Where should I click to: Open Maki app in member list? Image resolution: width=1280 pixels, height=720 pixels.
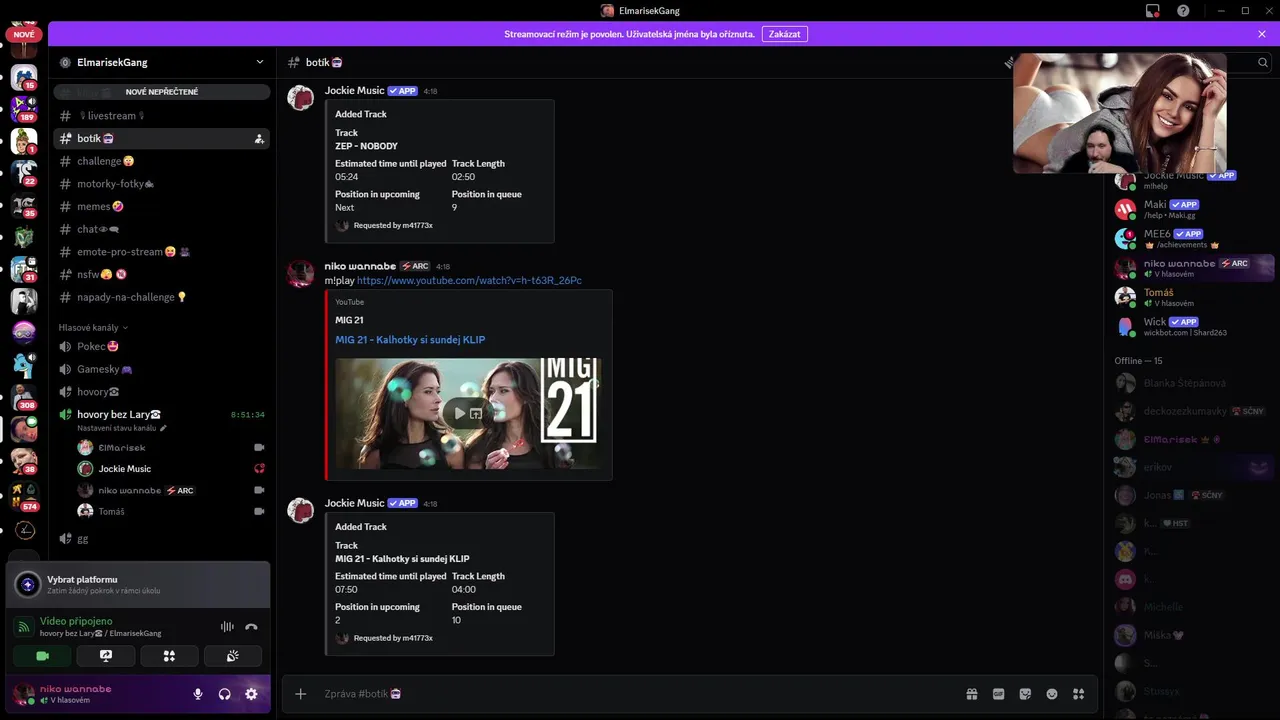click(x=1194, y=209)
